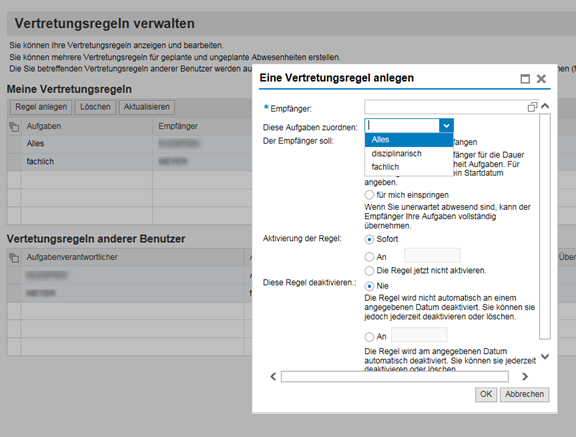
Task: Close the Vertretungsregel anlegen dialog
Action: coord(541,79)
